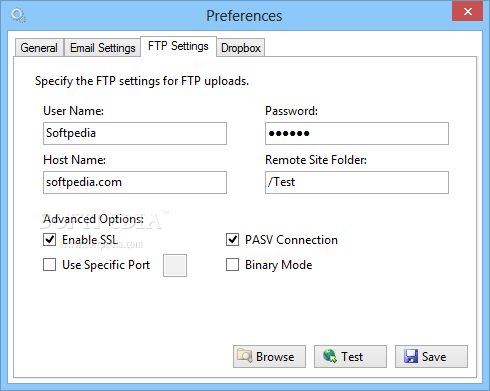Image resolution: width=490 pixels, height=391 pixels.
Task: Enable Use Specific Port checkbox
Action: (49, 265)
